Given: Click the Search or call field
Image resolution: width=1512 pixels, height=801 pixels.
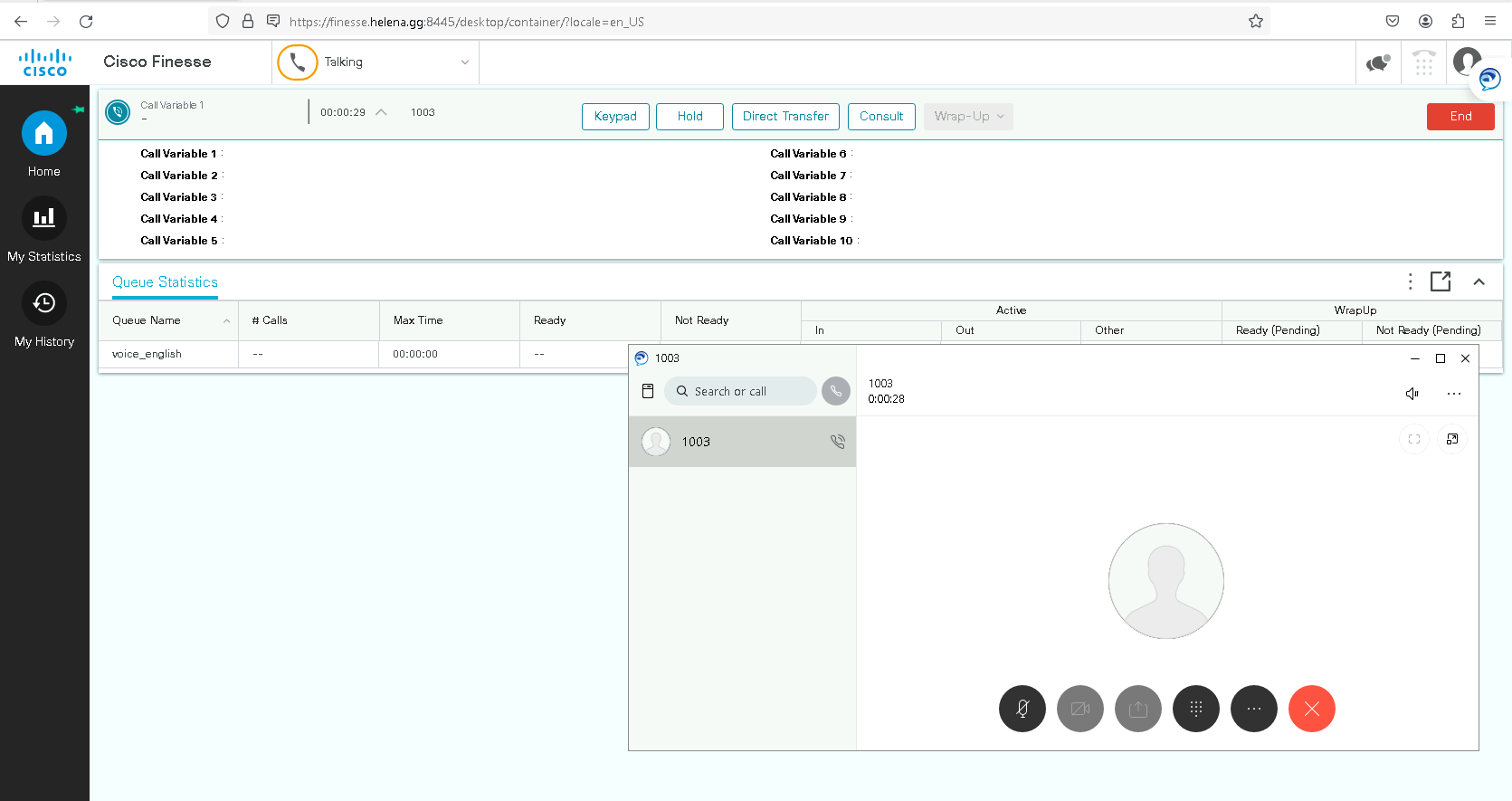Looking at the screenshot, I should [740, 392].
